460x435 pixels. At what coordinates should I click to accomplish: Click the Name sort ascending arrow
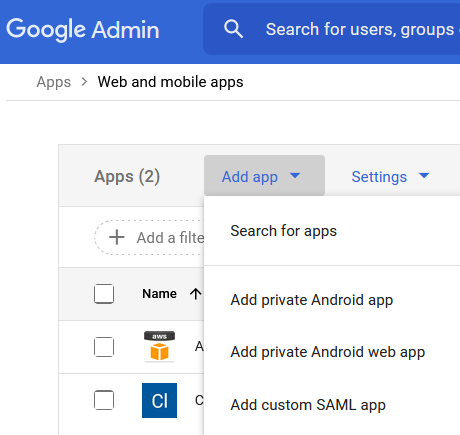pyautogui.click(x=196, y=294)
